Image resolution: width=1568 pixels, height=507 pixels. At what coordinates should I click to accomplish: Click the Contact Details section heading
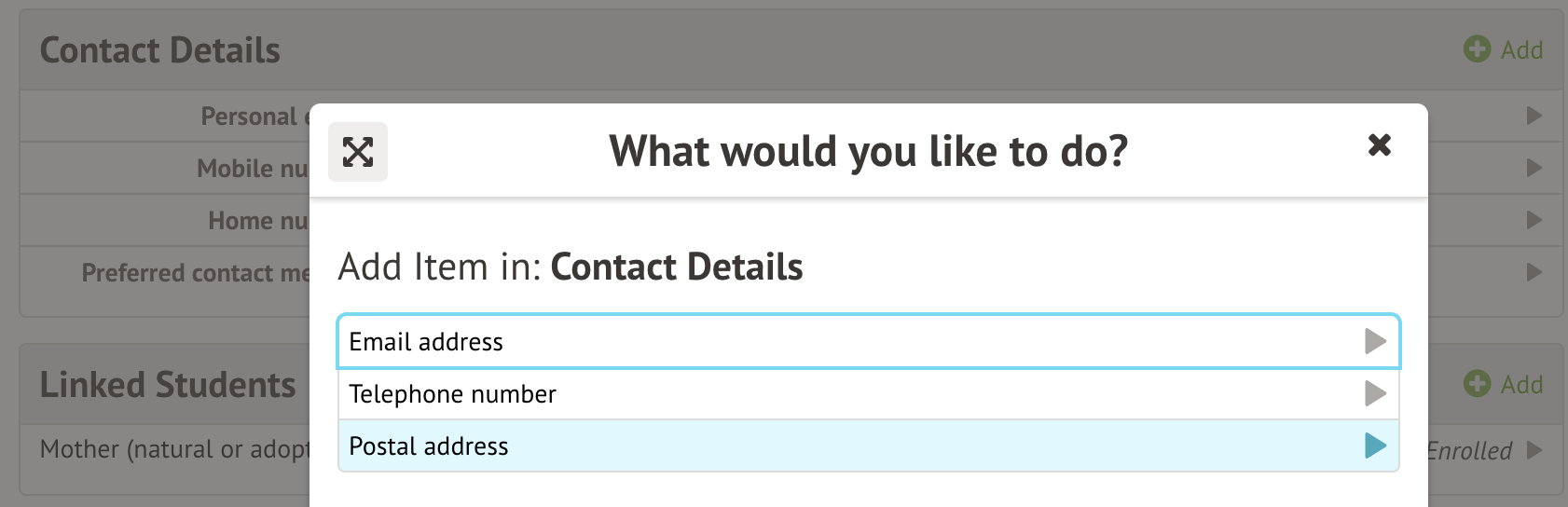pos(160,50)
